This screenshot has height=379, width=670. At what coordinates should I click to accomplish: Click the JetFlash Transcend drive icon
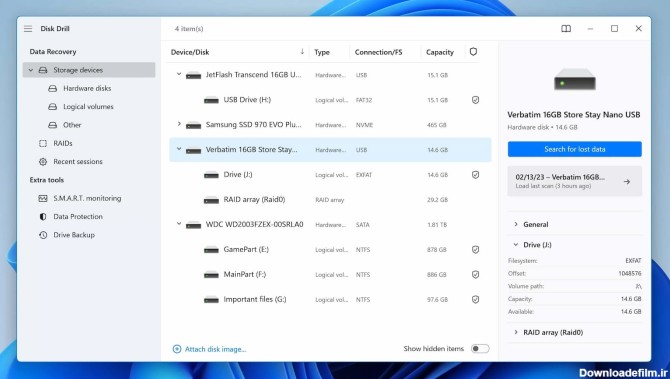click(194, 76)
